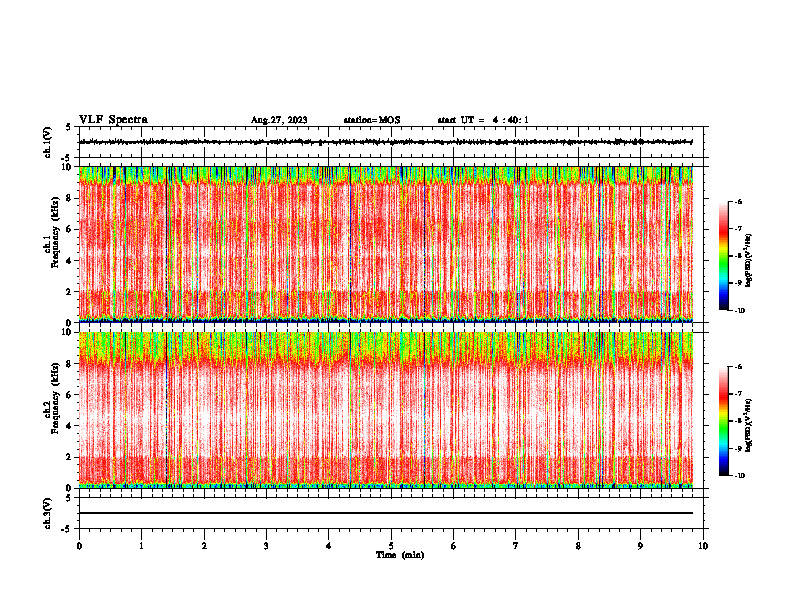Screen dimensions: 792x612
Task: Click the ch.1 voltage waveform trace
Action: 385,142
